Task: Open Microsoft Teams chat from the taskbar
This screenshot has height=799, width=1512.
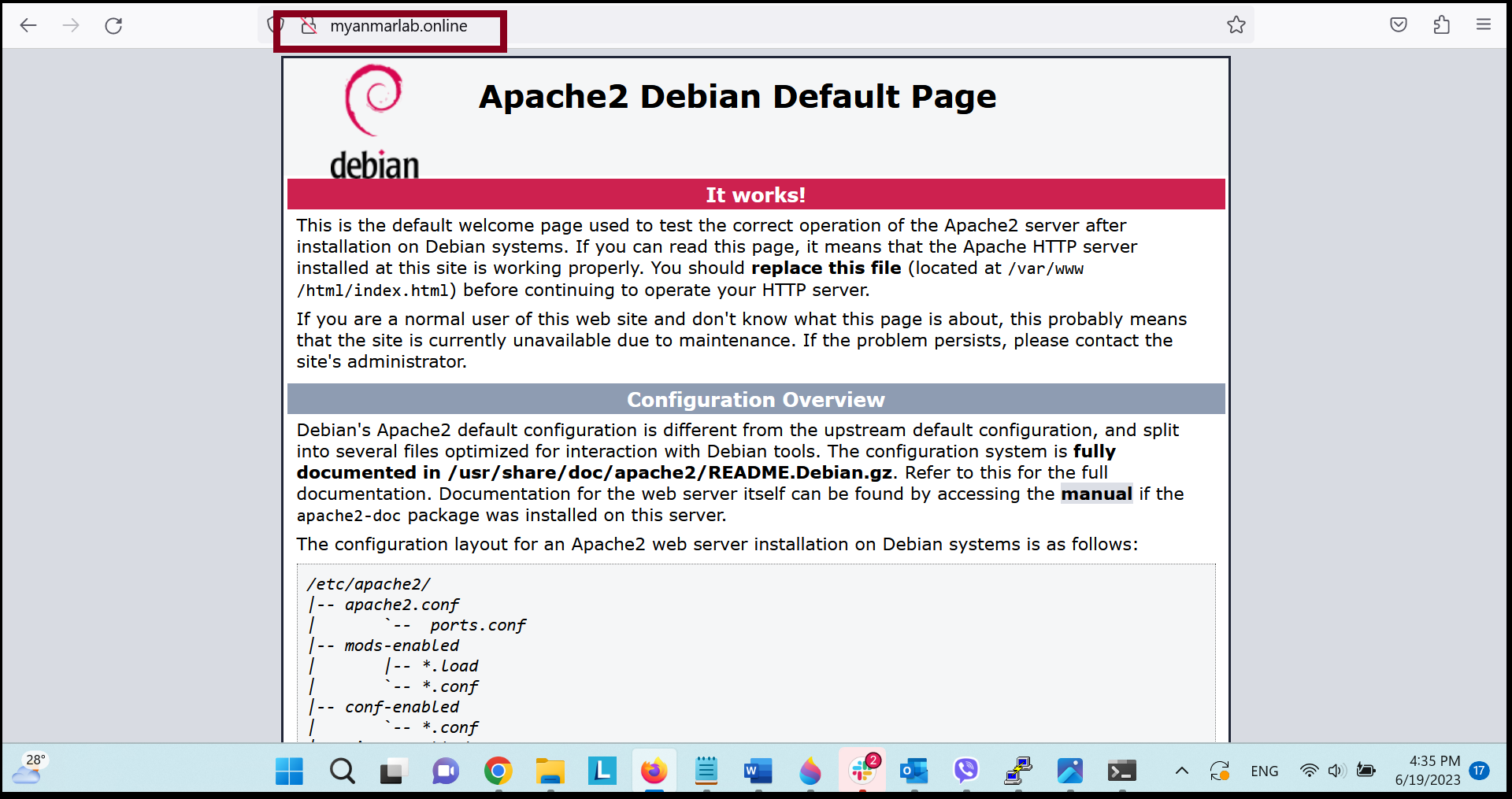Action: 445,771
